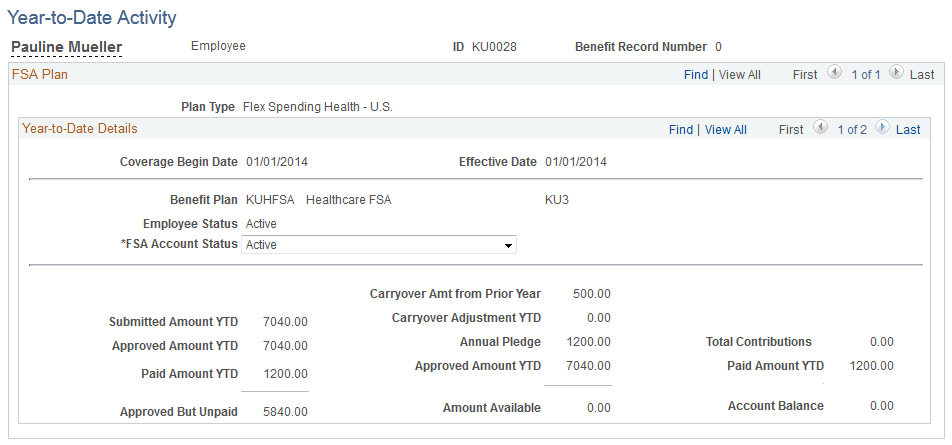952x445 pixels.
Task: Go to Last in FSA Plan header
Action: (x=922, y=75)
